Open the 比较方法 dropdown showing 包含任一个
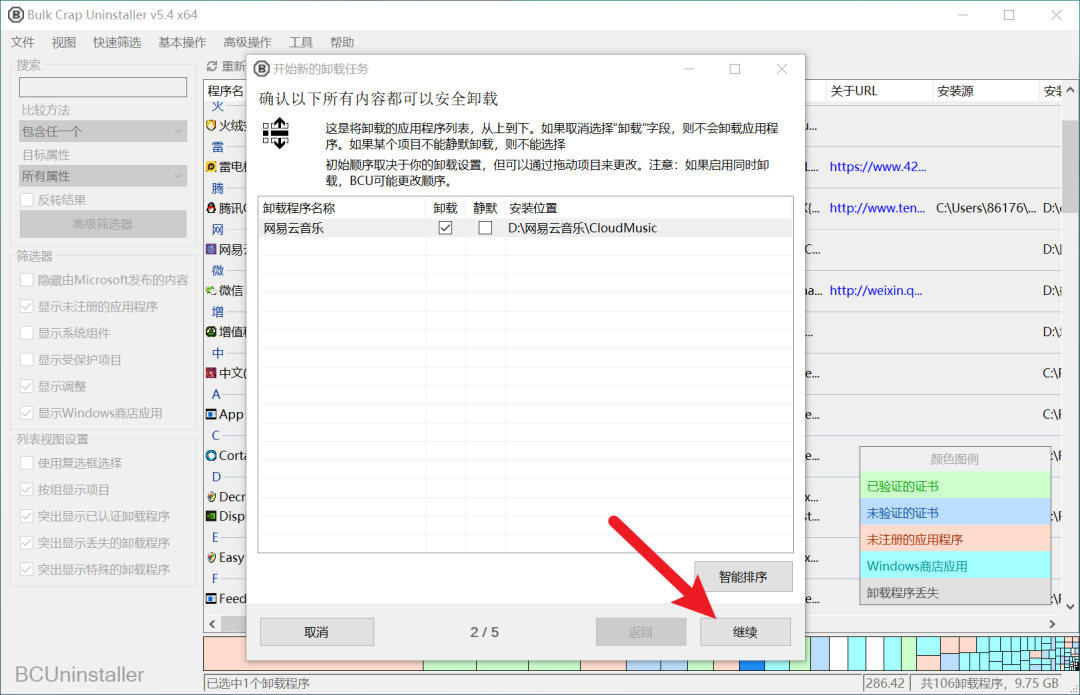Viewport: 1080px width, 695px height. pyautogui.click(x=102, y=131)
